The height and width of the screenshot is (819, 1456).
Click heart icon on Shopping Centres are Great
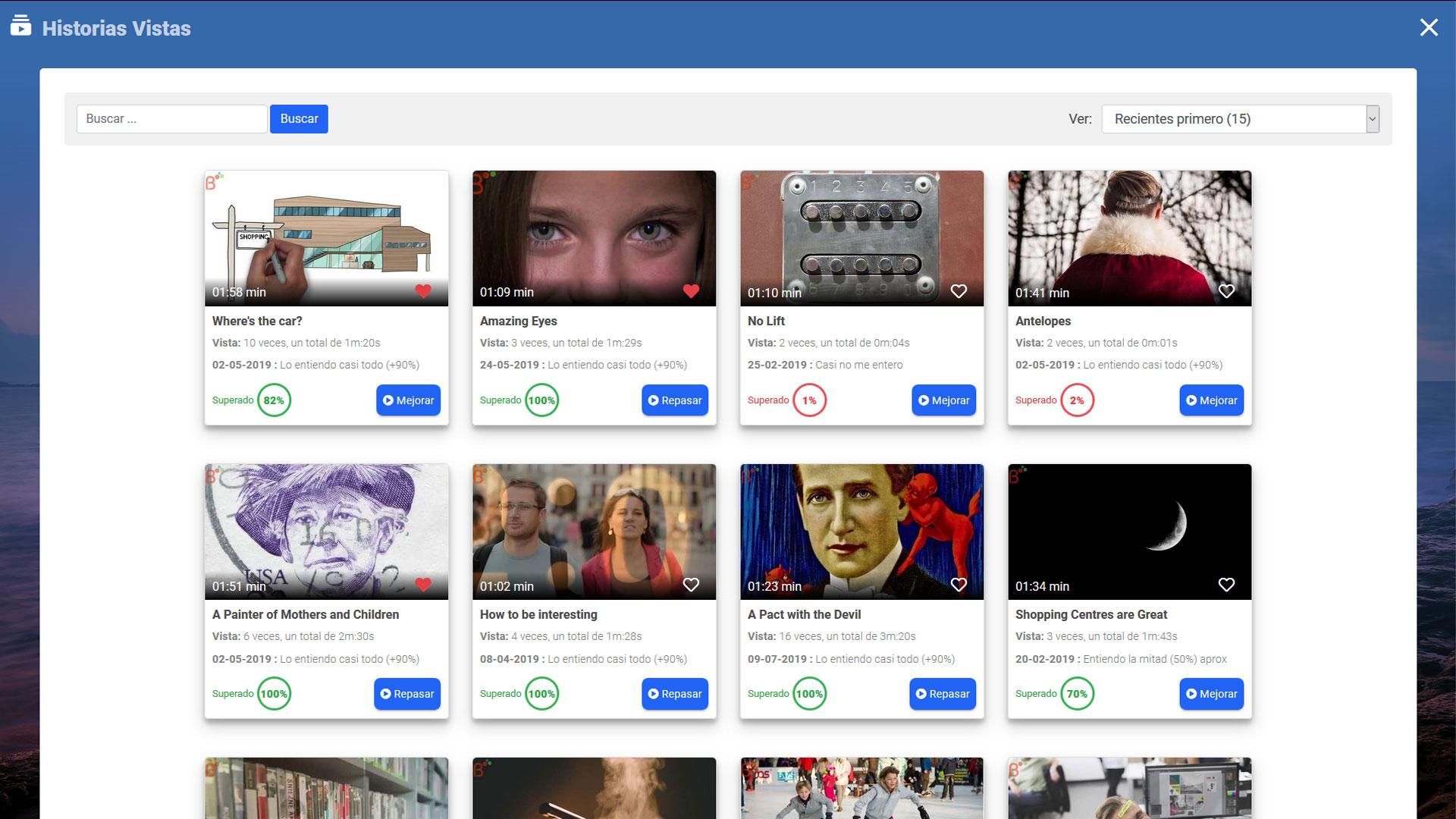(1226, 585)
